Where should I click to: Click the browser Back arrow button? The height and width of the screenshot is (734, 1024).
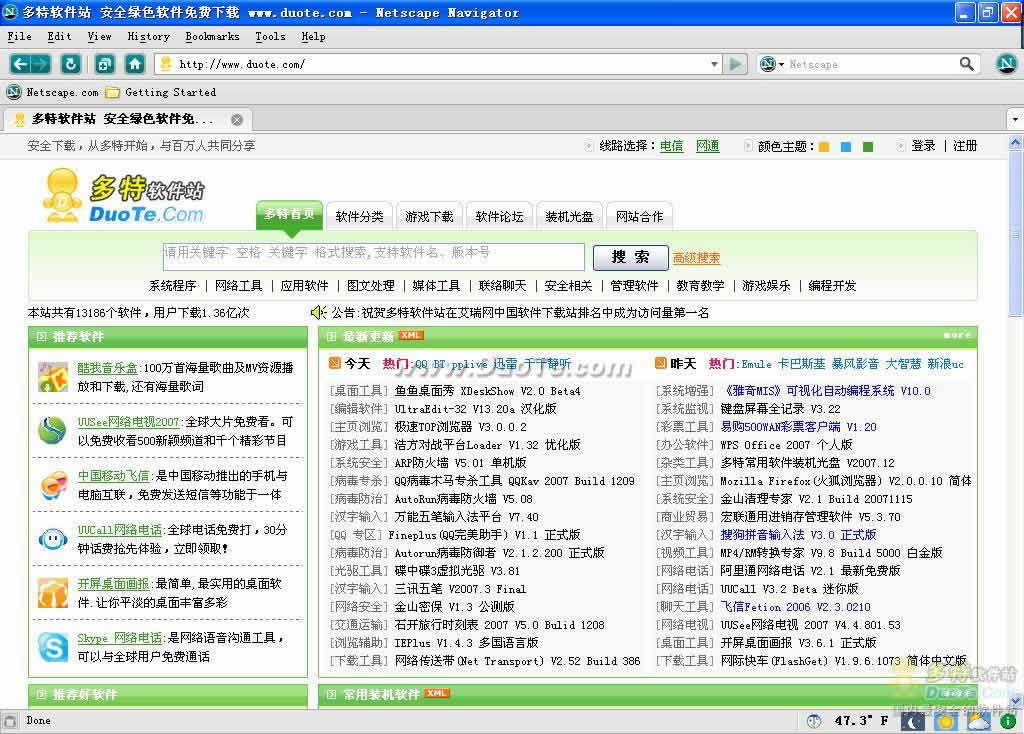tap(20, 64)
